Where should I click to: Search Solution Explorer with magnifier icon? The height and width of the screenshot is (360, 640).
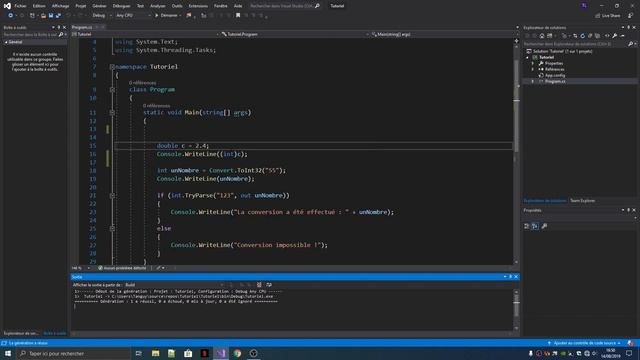click(x=630, y=44)
